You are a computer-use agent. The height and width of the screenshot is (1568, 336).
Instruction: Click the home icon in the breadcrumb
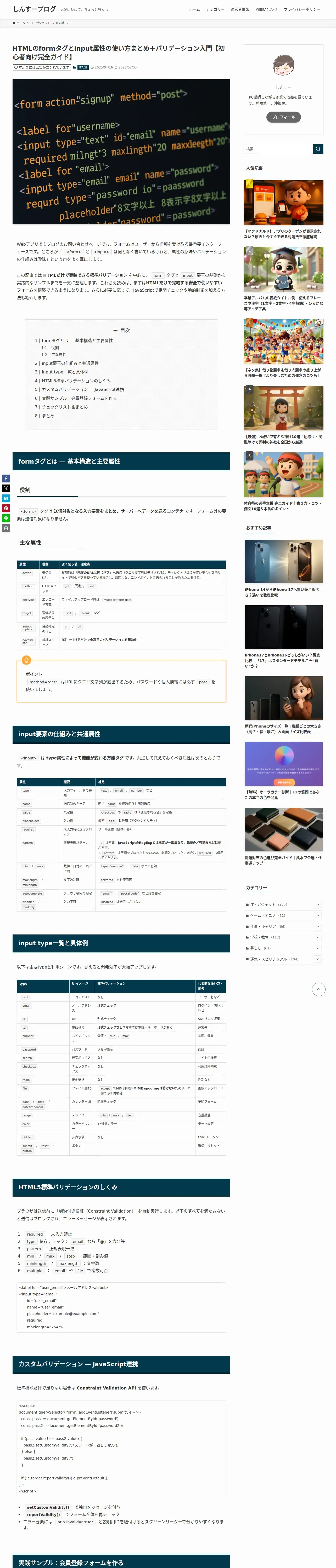14,23
